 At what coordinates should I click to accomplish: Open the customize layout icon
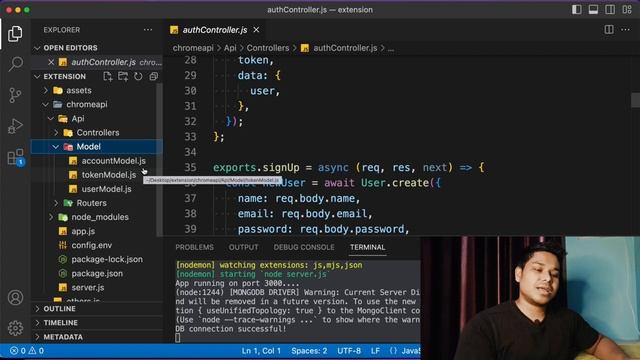(627, 9)
